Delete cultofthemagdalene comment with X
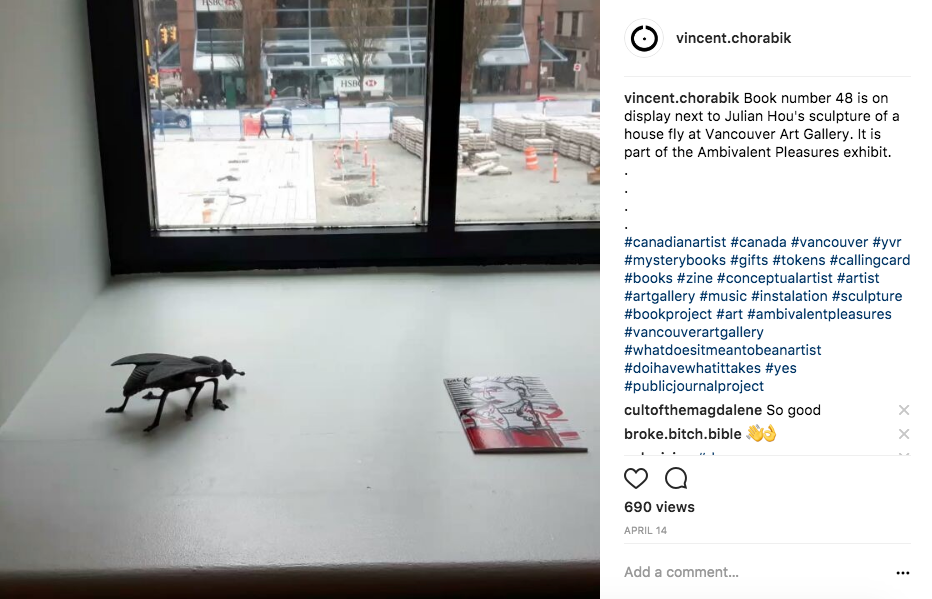This screenshot has width=932, height=599. (x=903, y=410)
